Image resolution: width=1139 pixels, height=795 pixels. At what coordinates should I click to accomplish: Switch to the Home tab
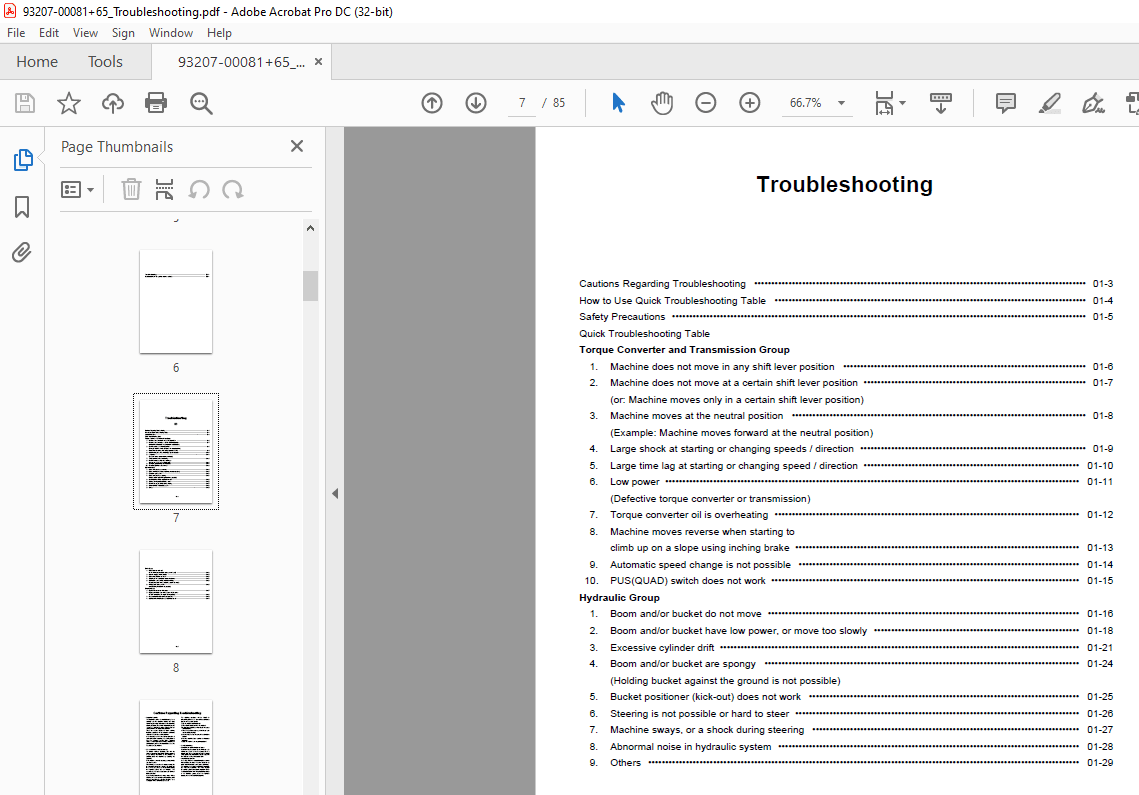pyautogui.click(x=37, y=61)
